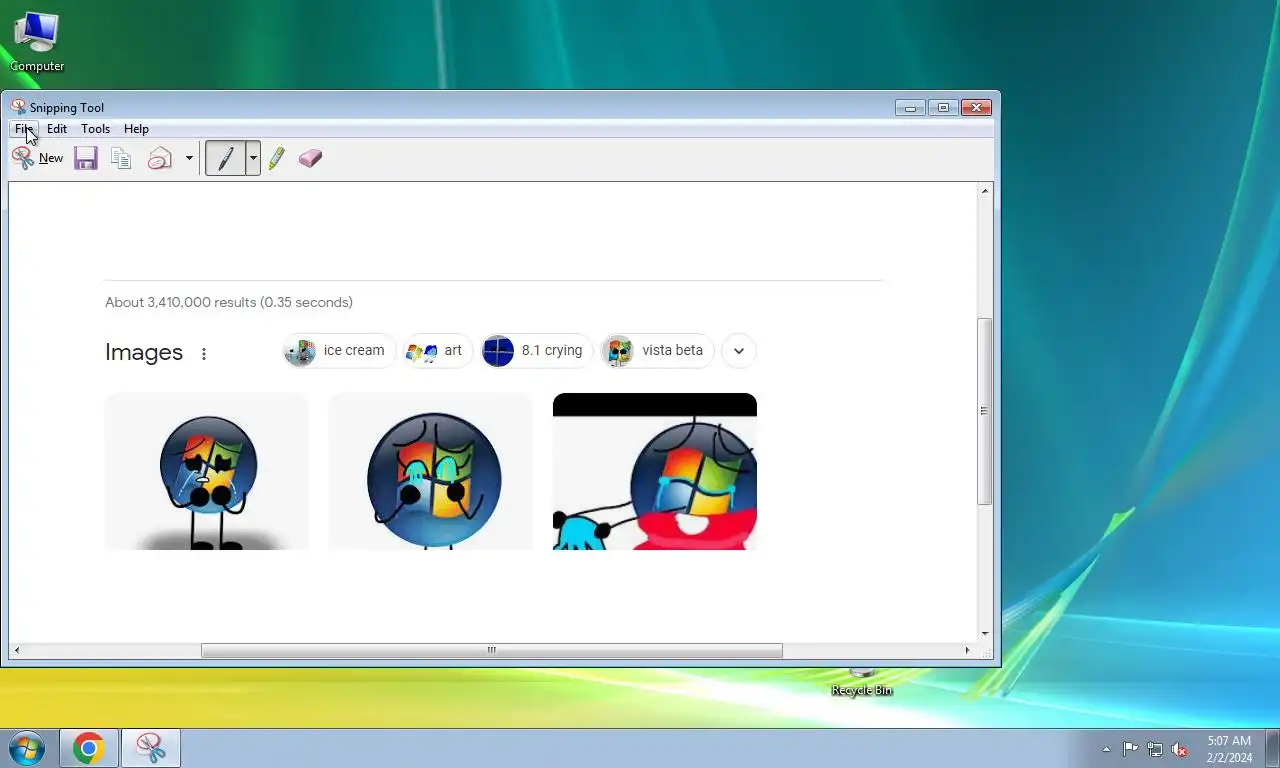Click the 'vista beta' image chip
The width and height of the screenshot is (1280, 768).
click(657, 351)
